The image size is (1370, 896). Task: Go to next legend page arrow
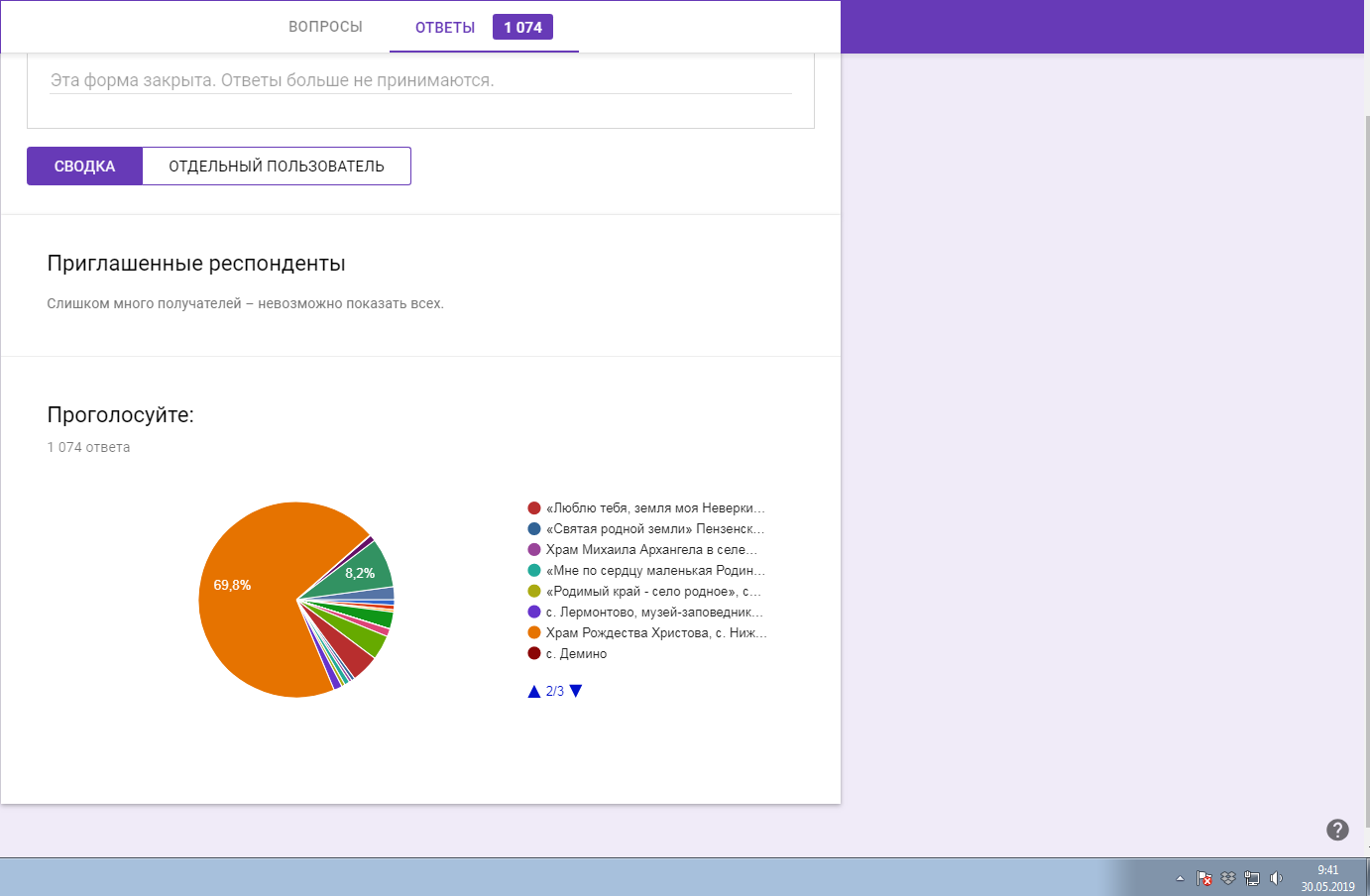(576, 691)
